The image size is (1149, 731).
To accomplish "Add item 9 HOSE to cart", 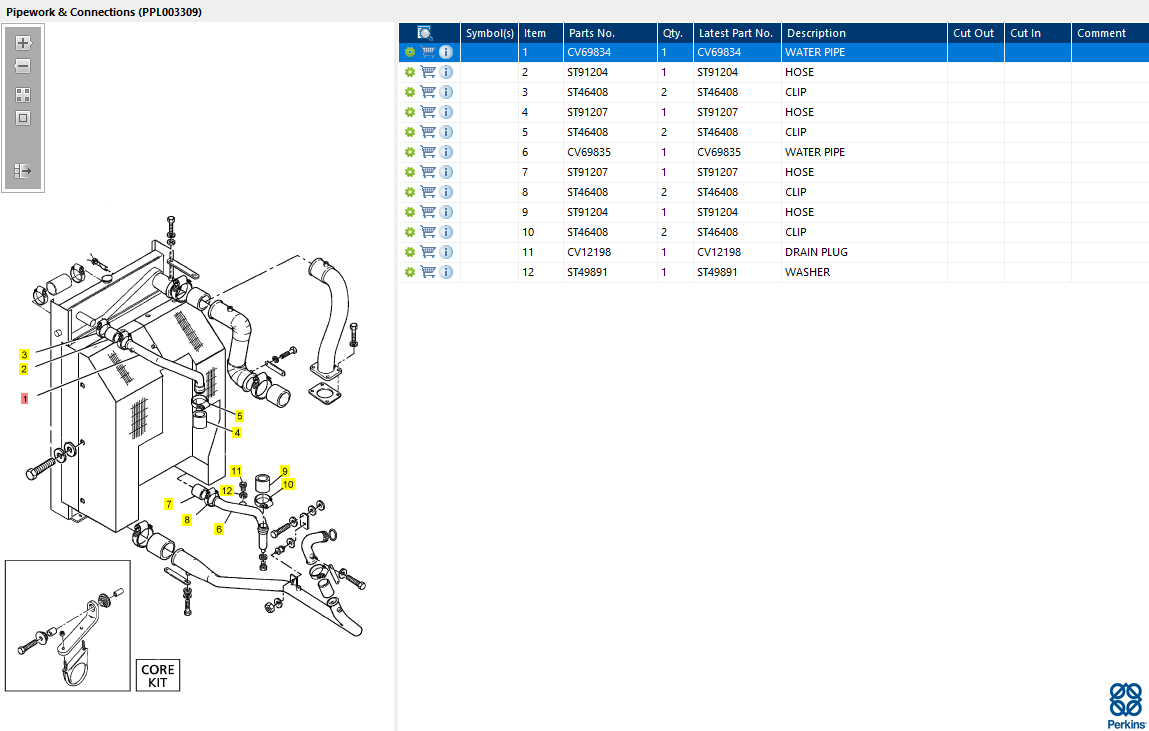I will coord(428,212).
